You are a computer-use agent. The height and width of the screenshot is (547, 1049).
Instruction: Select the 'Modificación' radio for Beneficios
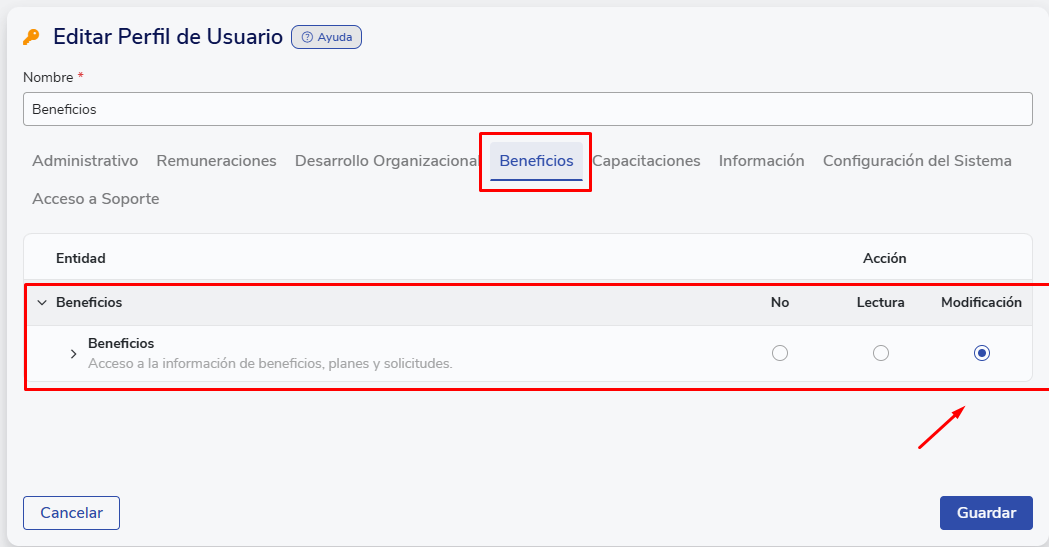[981, 353]
